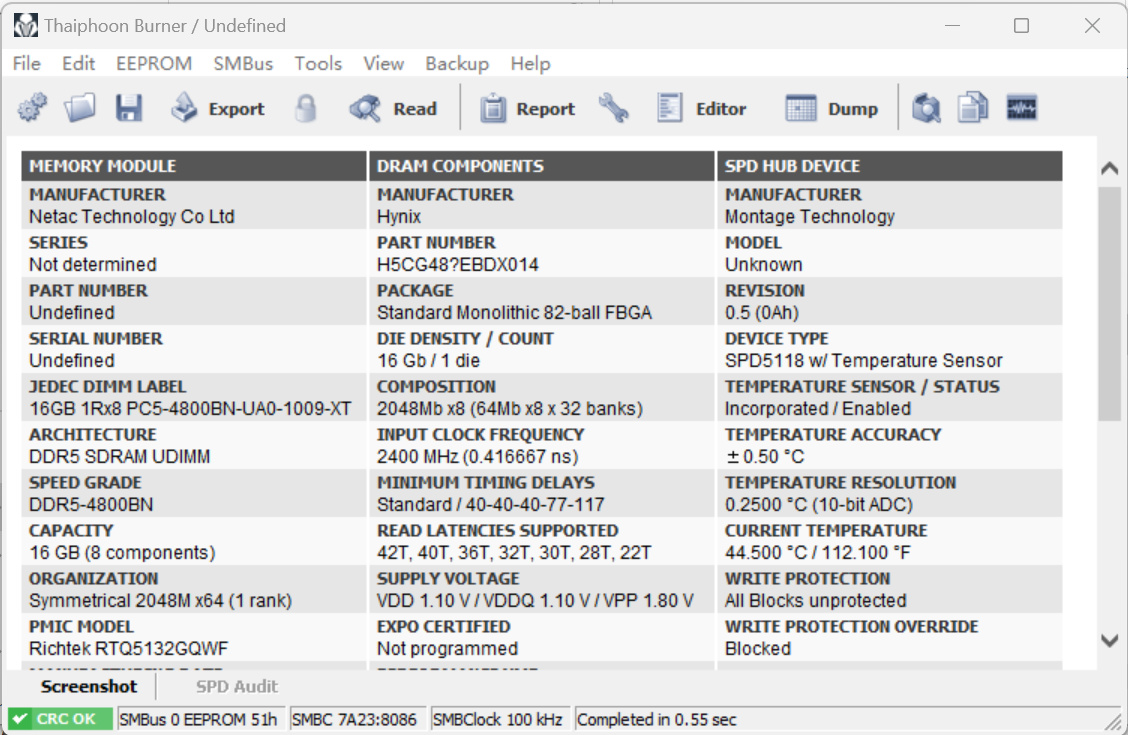Click SPD5118 w/ Temperature Sensor value

coord(863,360)
